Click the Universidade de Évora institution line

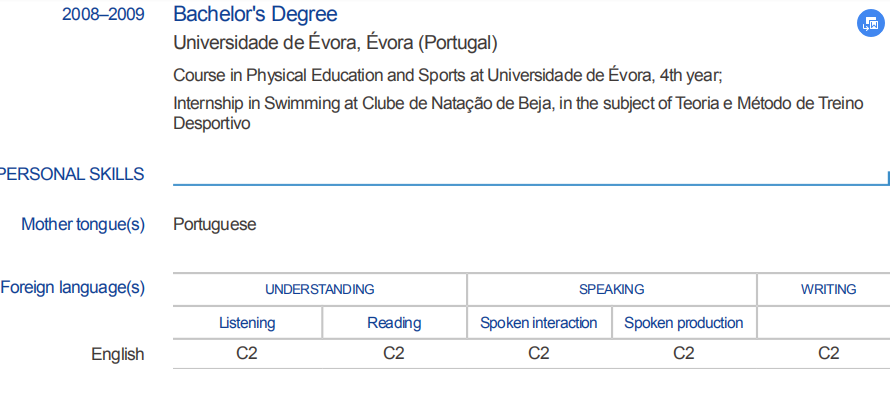tap(335, 43)
